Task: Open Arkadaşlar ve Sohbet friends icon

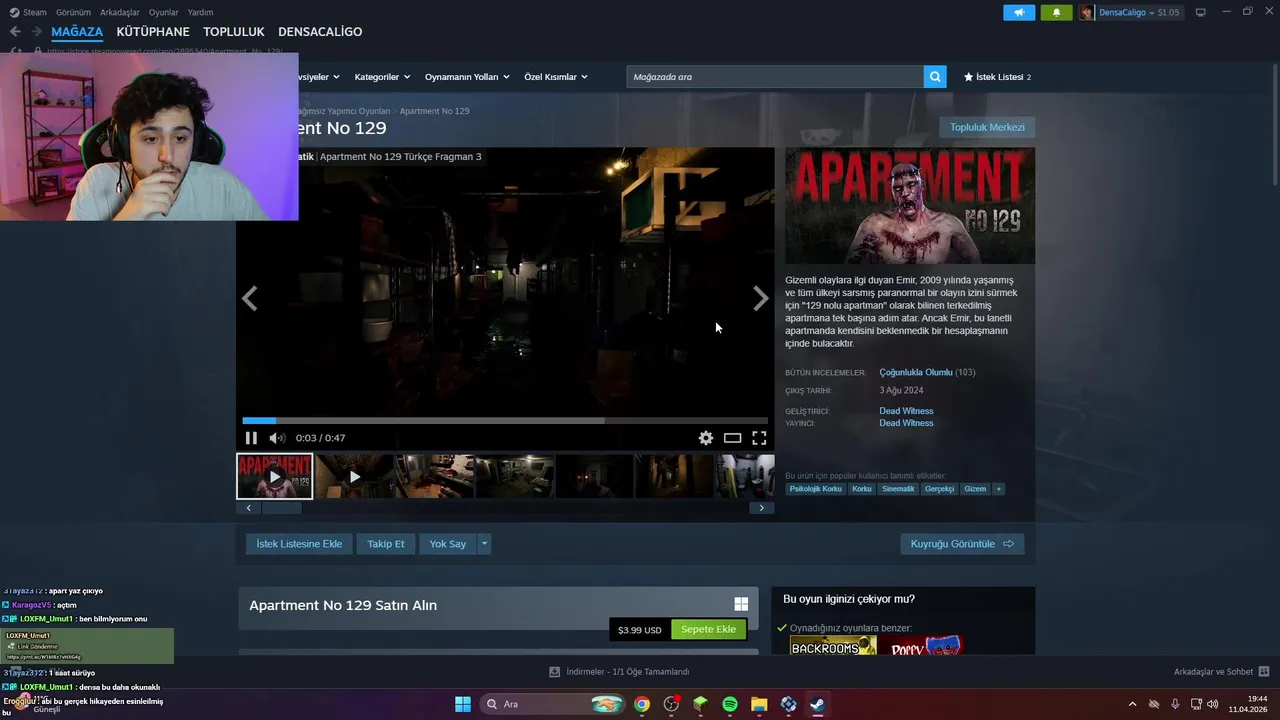Action: [x=1264, y=672]
